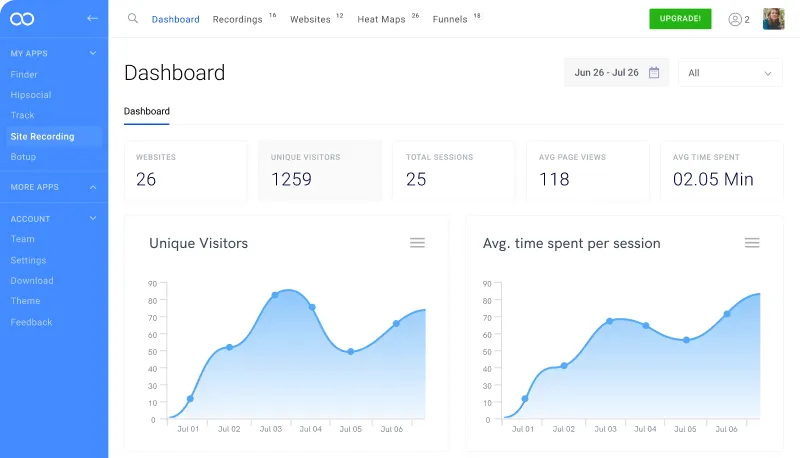Click the Unique Visitors chart title
This screenshot has width=800, height=458.
(x=198, y=243)
